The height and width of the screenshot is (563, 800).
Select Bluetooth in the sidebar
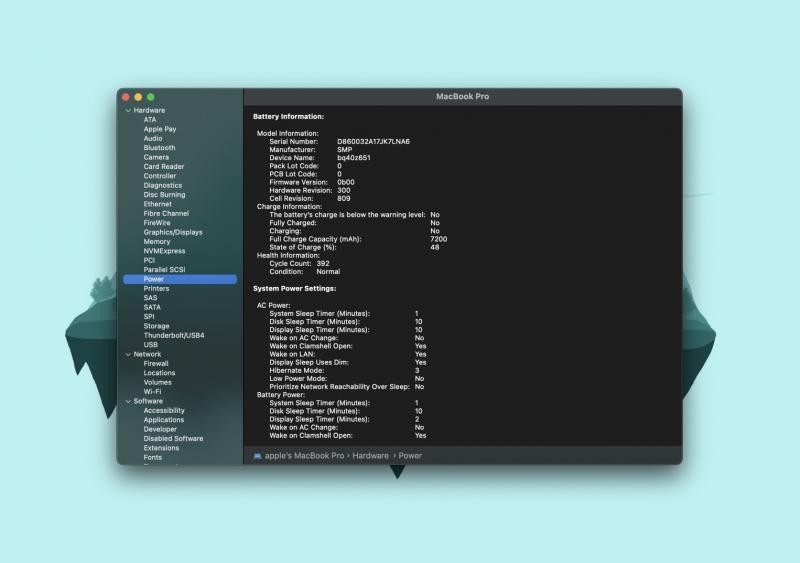(x=159, y=148)
